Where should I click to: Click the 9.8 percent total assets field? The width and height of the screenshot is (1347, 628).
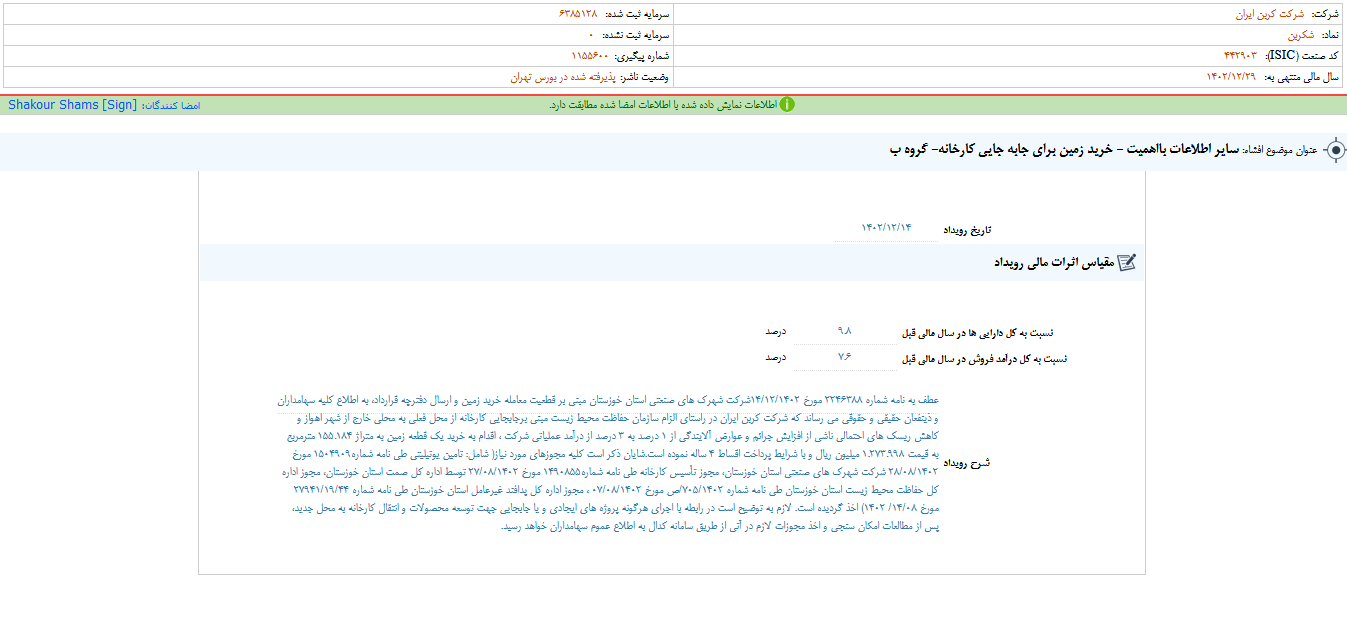point(844,332)
